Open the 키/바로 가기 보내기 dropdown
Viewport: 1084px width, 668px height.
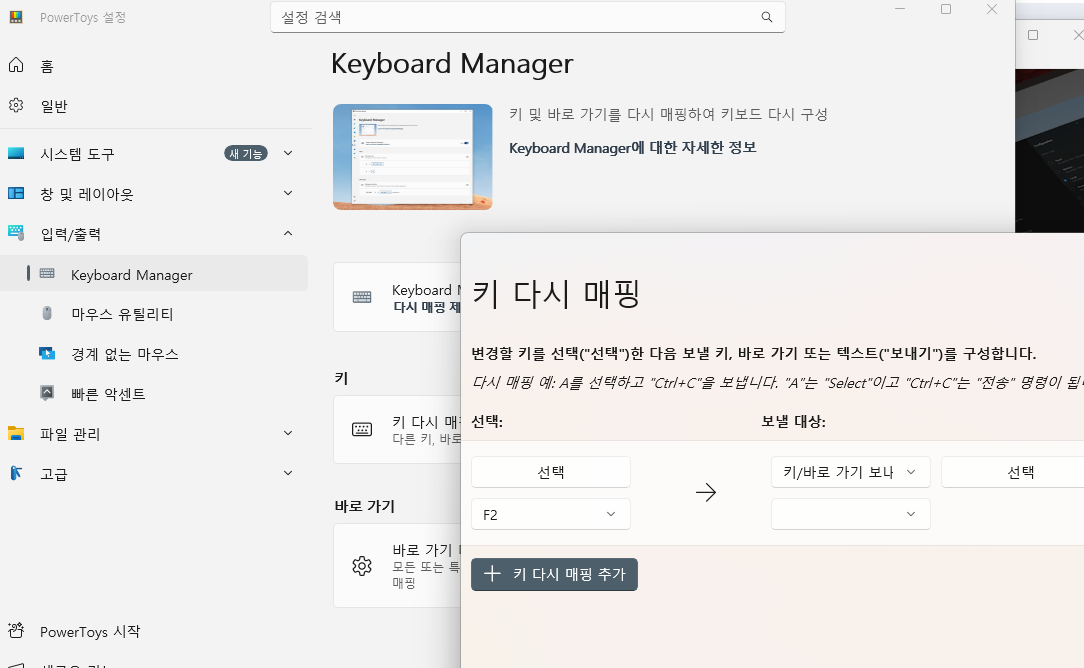click(850, 472)
